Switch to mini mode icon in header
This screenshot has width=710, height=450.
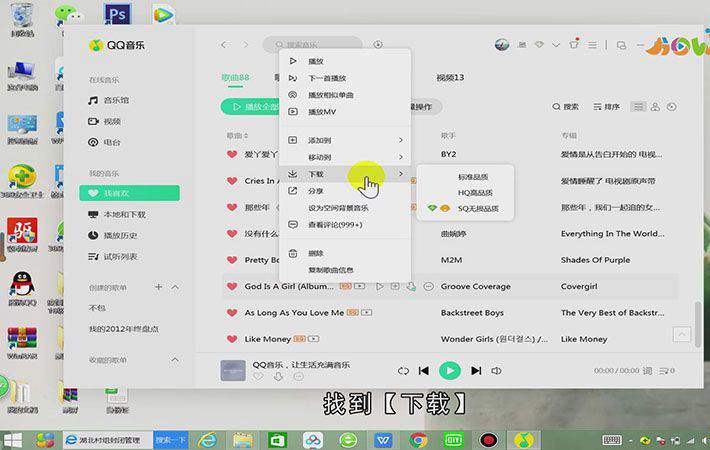tap(622, 45)
